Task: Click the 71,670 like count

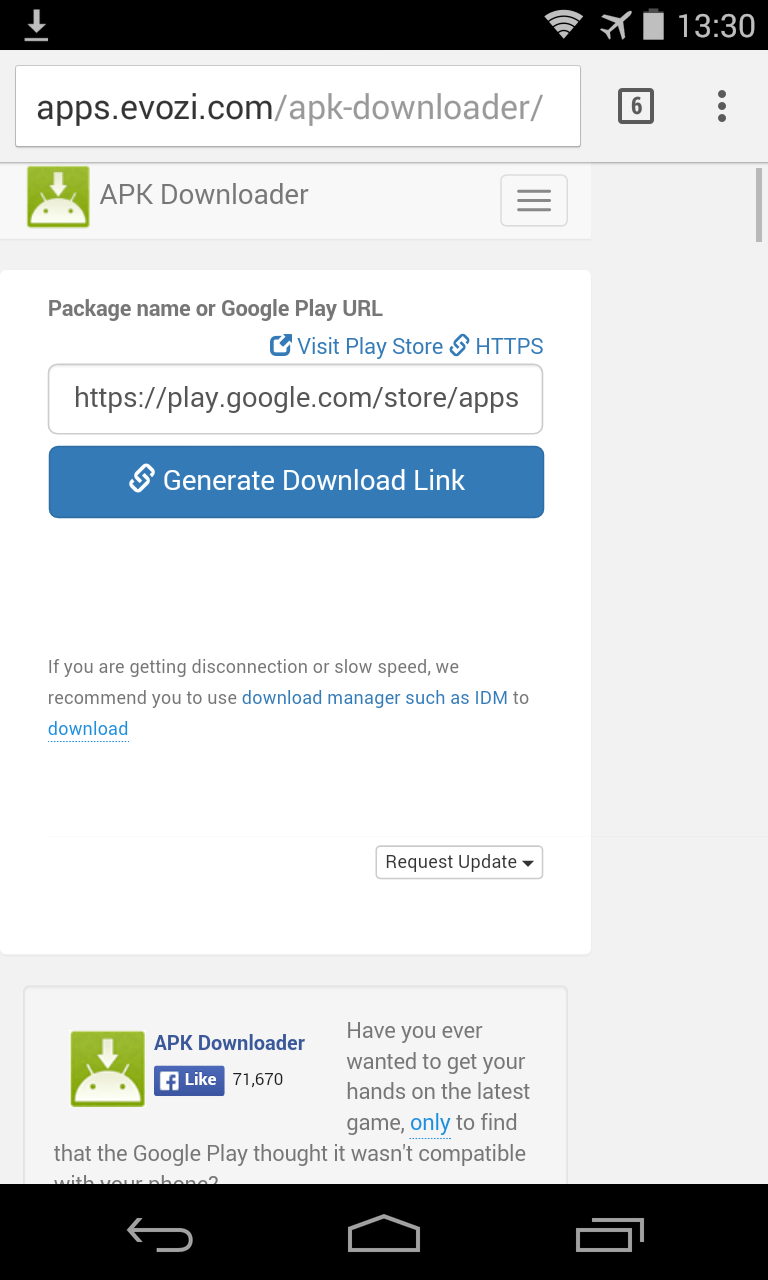Action: [x=258, y=1080]
